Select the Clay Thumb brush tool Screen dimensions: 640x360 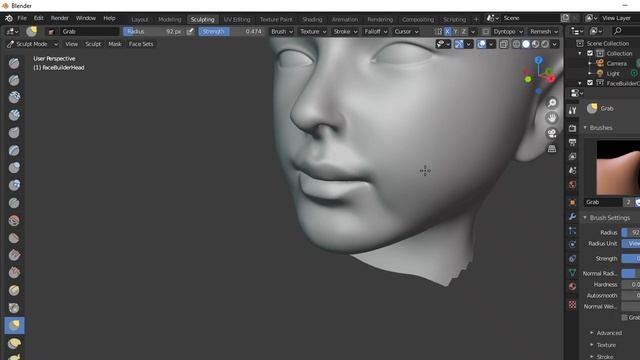14,133
